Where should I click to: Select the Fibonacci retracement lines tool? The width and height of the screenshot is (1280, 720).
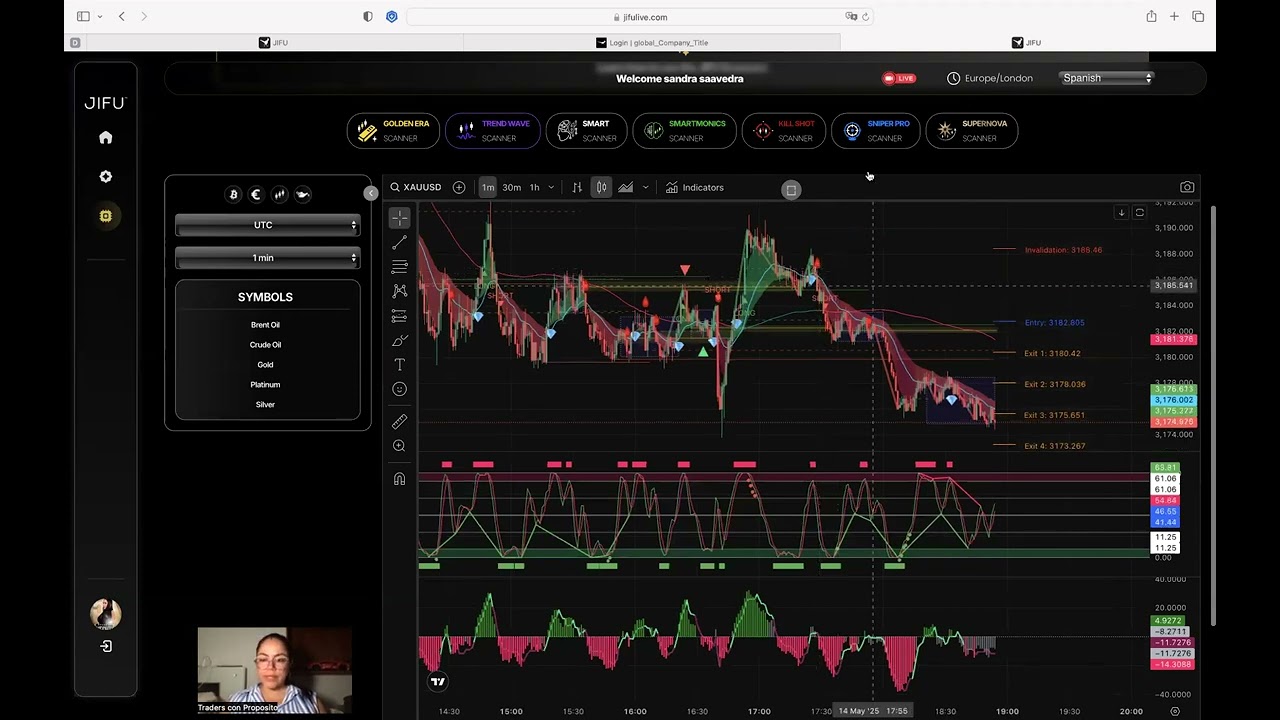399,267
